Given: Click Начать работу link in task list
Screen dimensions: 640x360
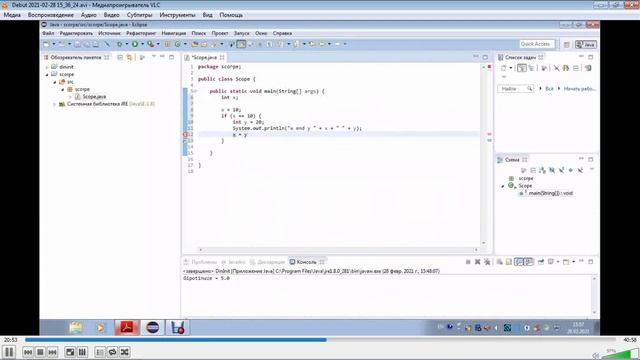Looking at the screenshot, I should (580, 89).
